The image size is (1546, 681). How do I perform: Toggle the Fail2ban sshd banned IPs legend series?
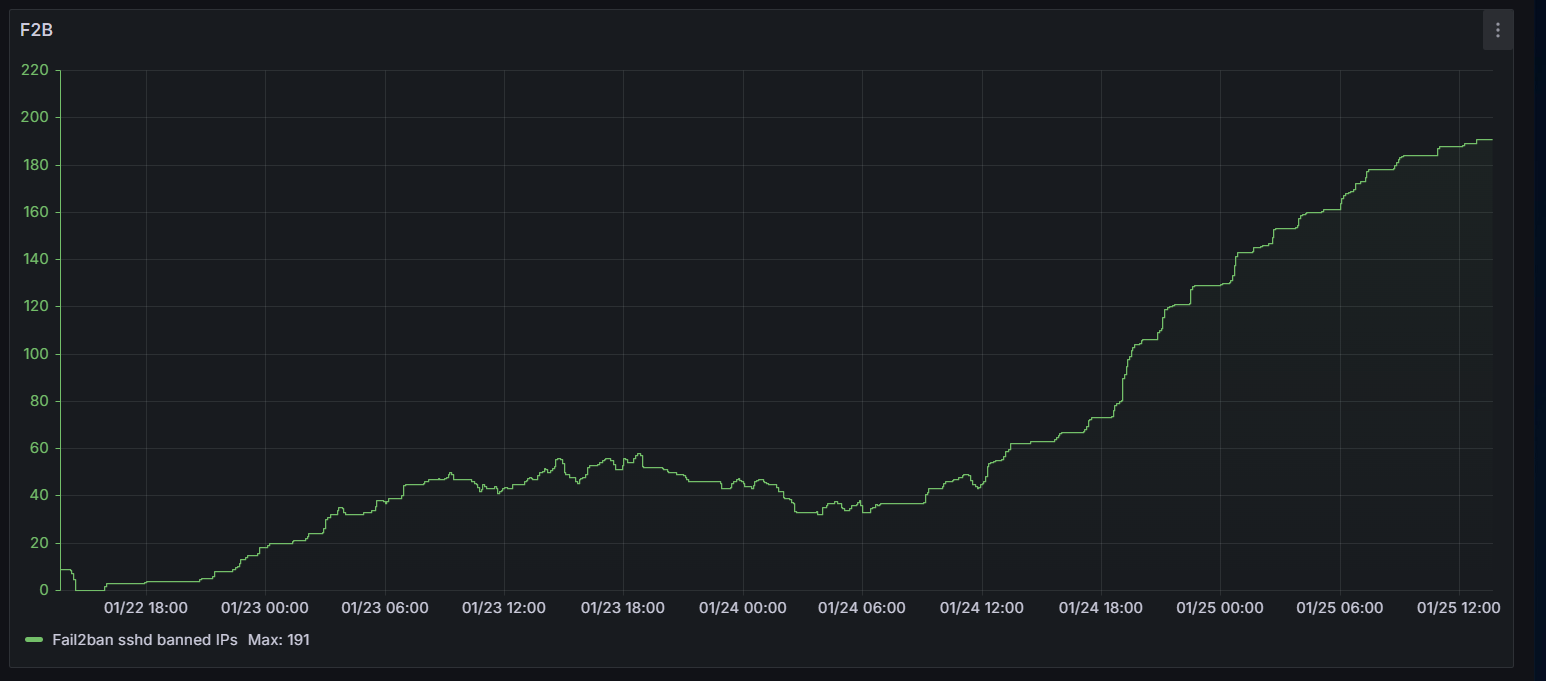pos(144,639)
